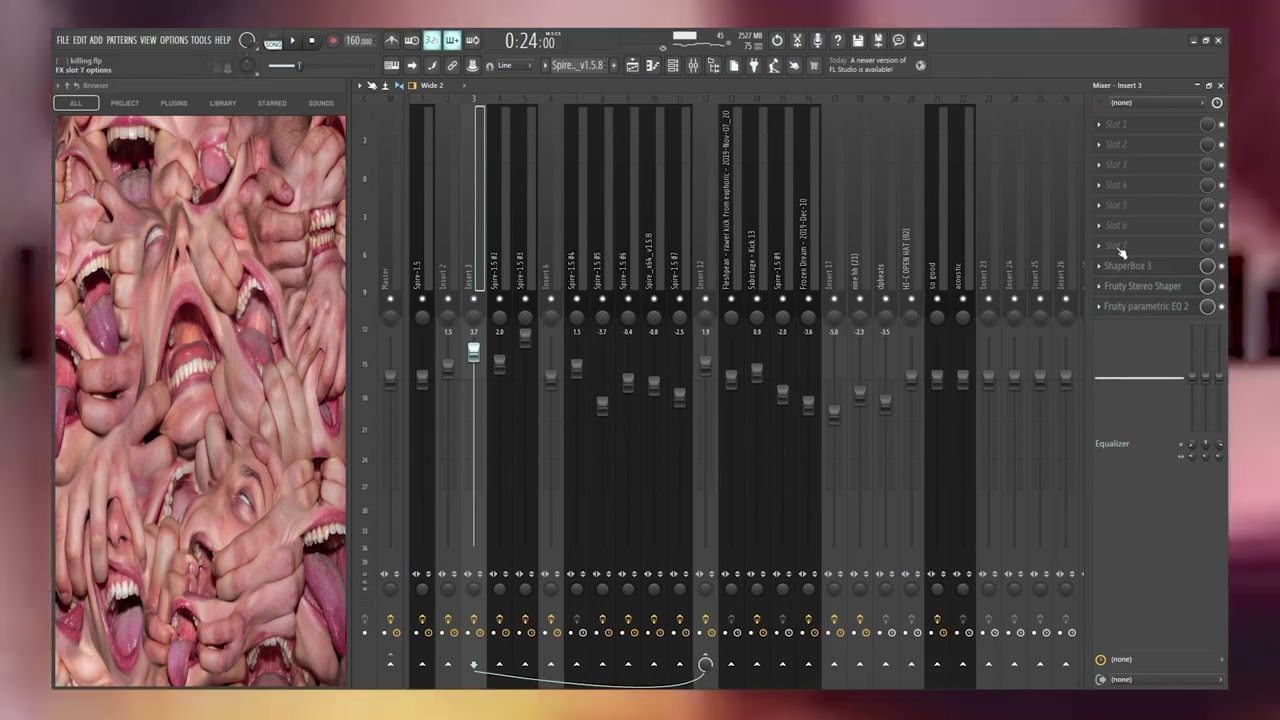Select the ALL browser tab
The width and height of the screenshot is (1280, 720).
pos(76,103)
